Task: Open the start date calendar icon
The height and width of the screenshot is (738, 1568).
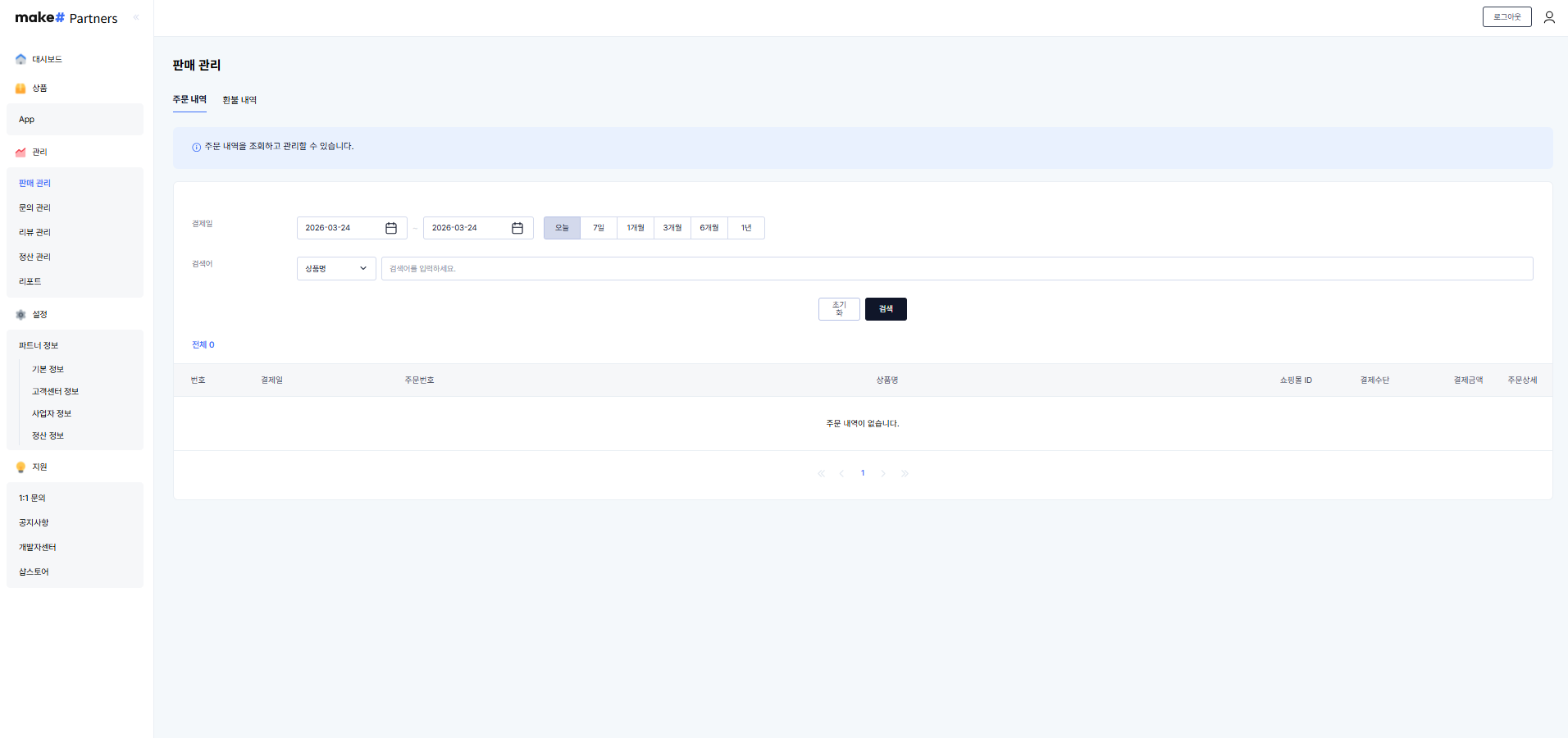Action: (391, 228)
